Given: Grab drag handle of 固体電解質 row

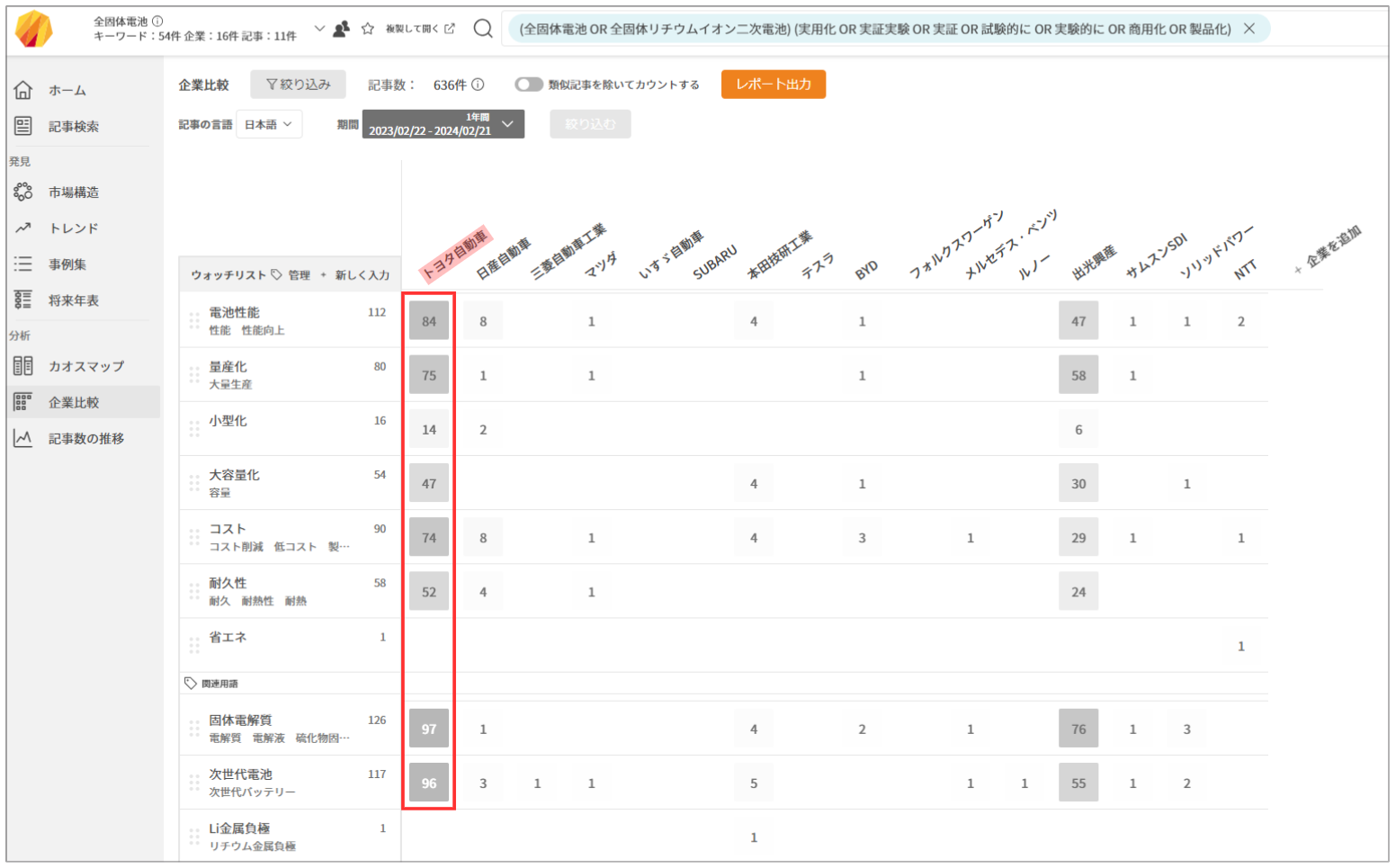Looking at the screenshot, I should pos(194,729).
